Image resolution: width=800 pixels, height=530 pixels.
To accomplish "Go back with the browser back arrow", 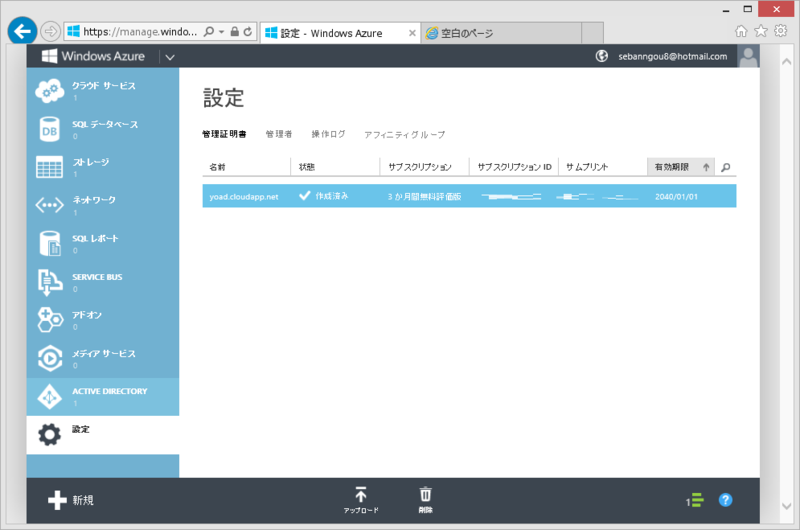I will point(22,32).
